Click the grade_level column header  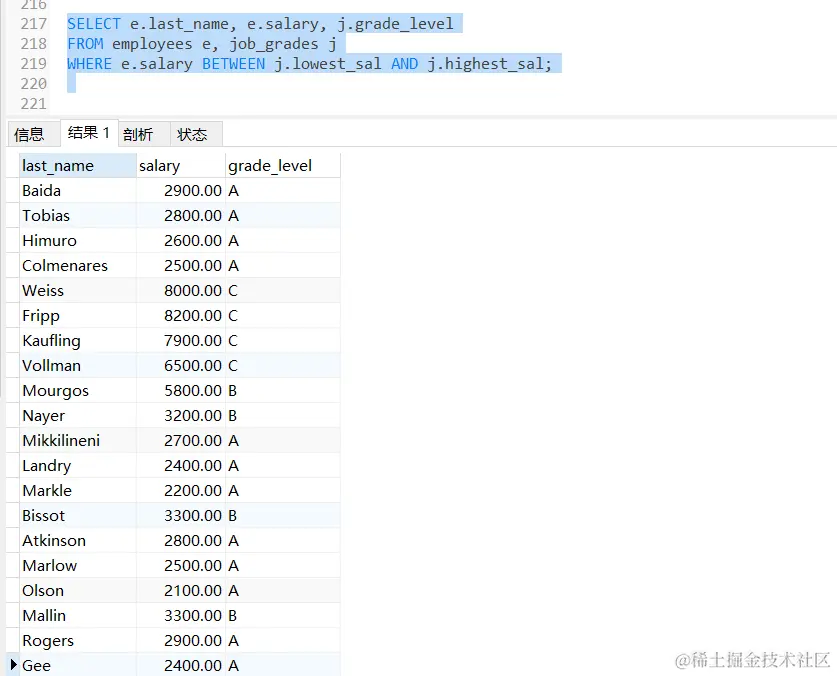pyautogui.click(x=283, y=166)
